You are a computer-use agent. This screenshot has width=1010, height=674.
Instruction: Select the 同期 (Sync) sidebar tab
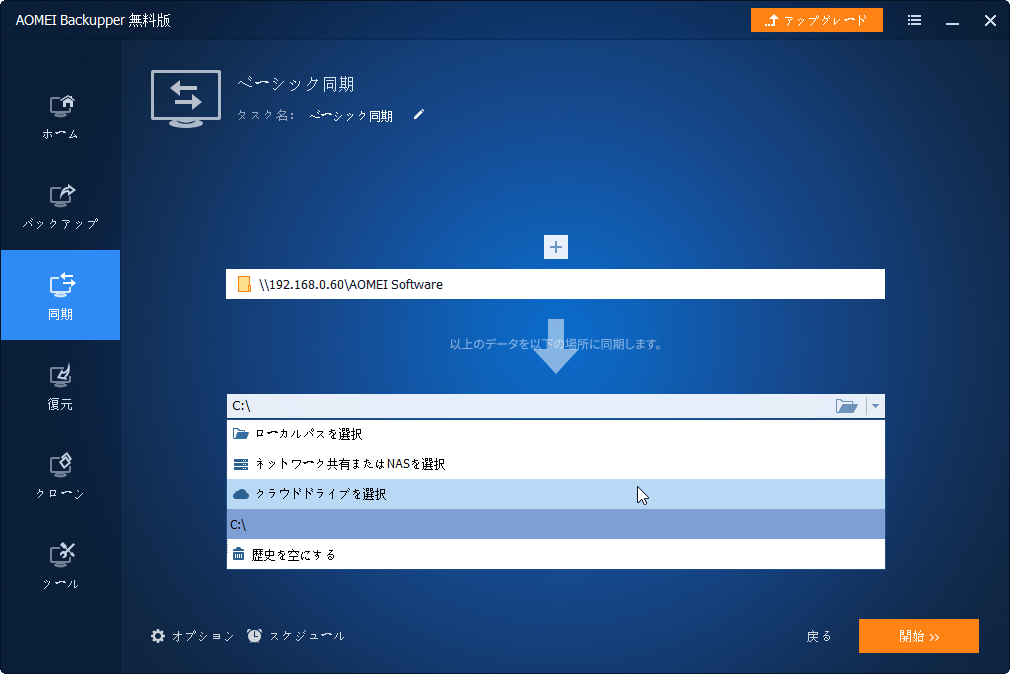61,295
